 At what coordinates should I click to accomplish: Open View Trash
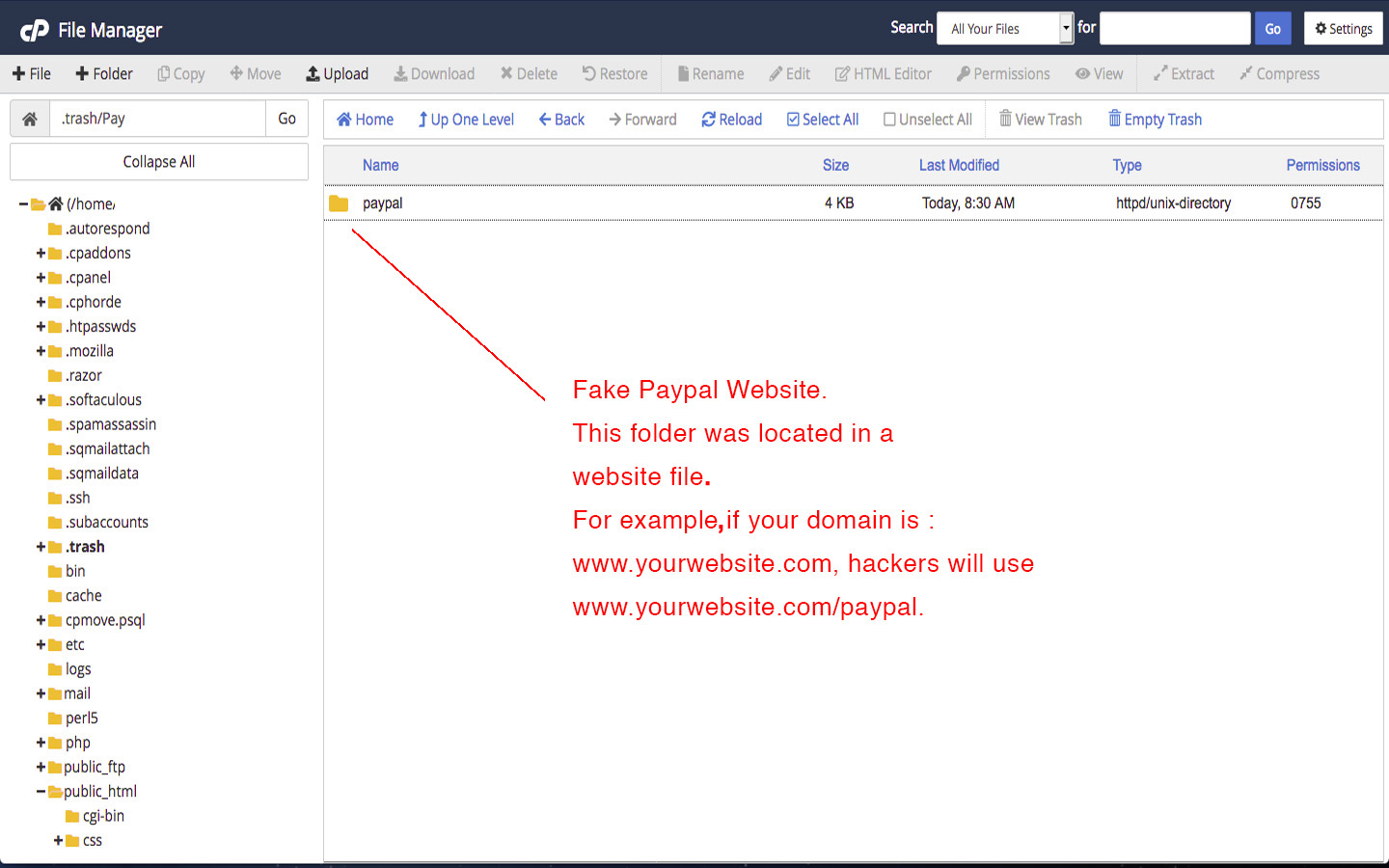click(x=1040, y=120)
